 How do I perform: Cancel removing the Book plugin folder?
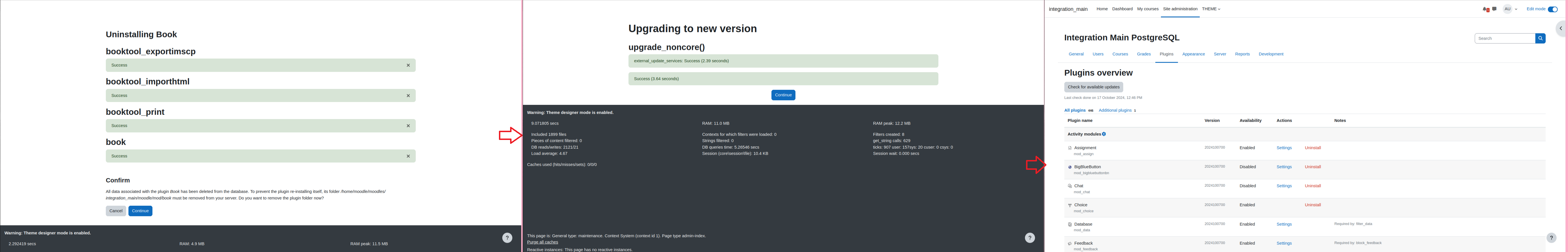click(116, 211)
